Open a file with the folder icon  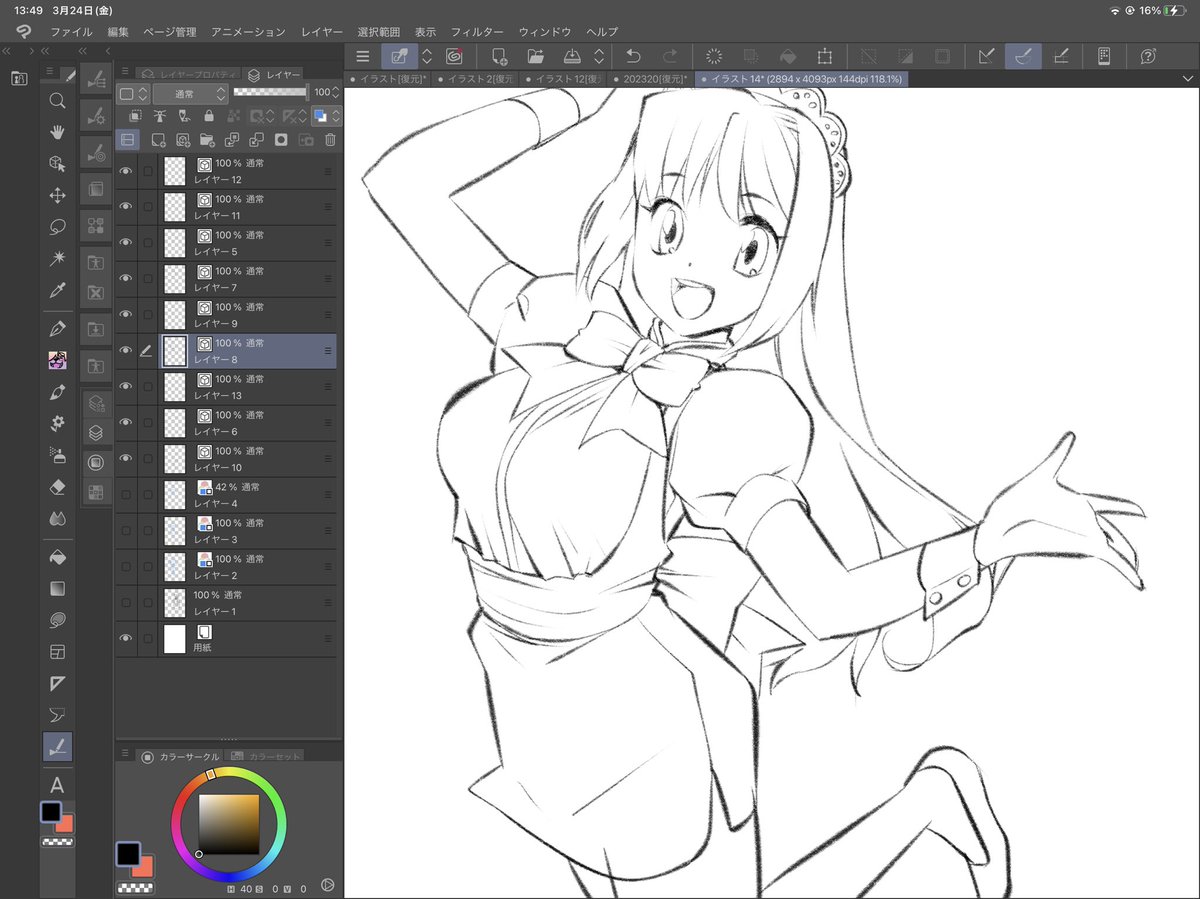535,56
